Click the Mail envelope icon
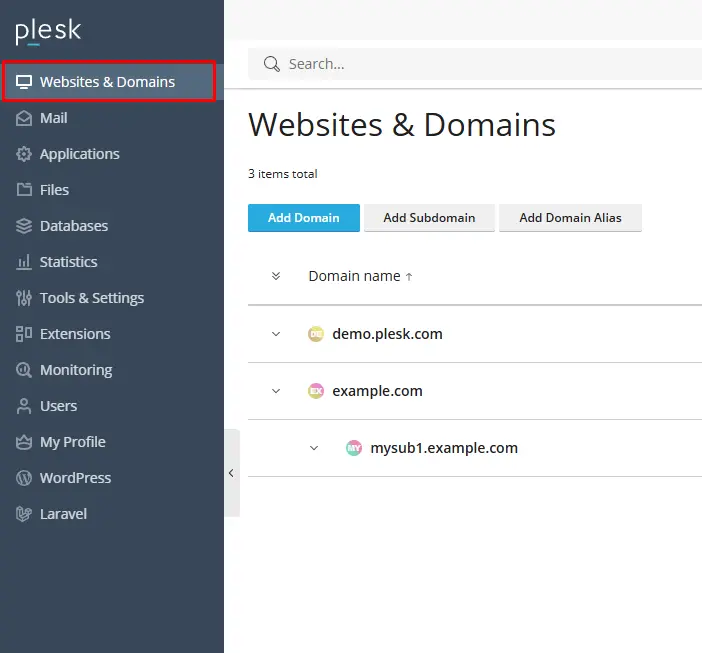Viewport: 702px width, 653px height. (24, 118)
